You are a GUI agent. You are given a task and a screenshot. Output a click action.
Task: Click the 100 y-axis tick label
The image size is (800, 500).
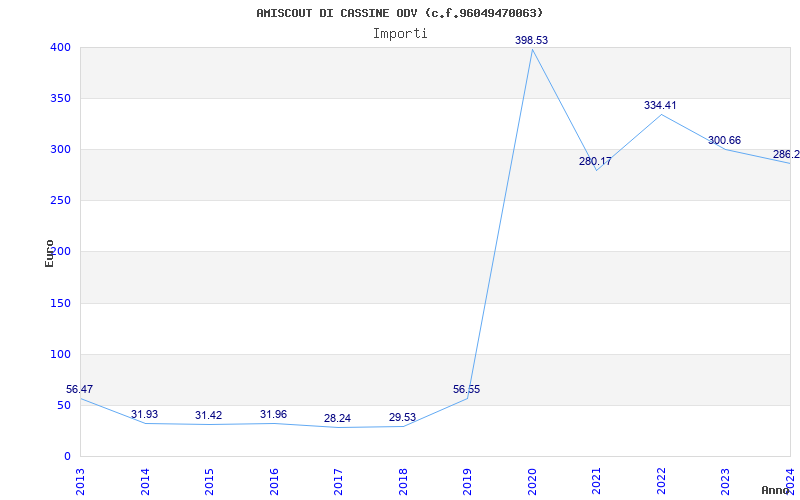pos(60,355)
